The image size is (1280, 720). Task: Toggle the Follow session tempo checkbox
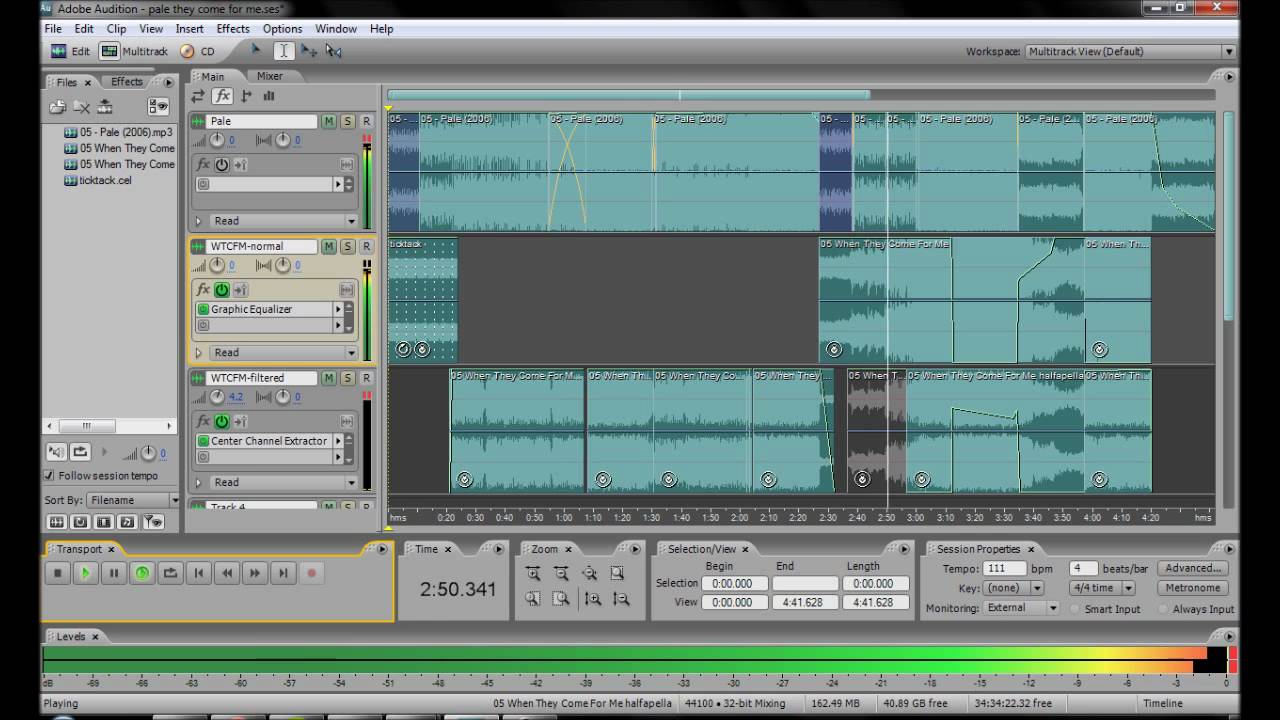point(49,476)
